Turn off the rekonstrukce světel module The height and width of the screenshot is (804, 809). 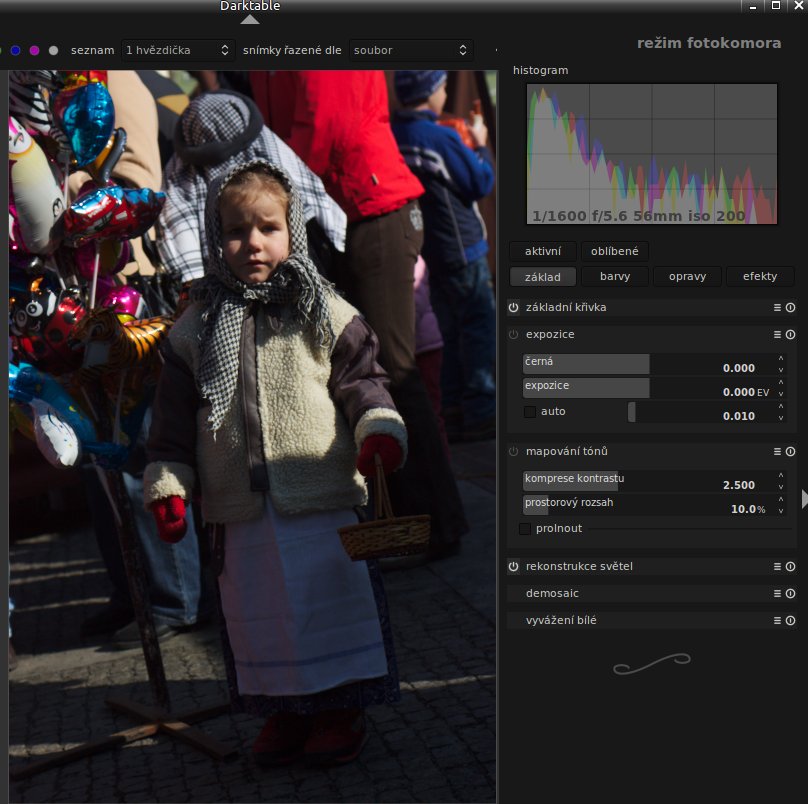(x=514, y=567)
